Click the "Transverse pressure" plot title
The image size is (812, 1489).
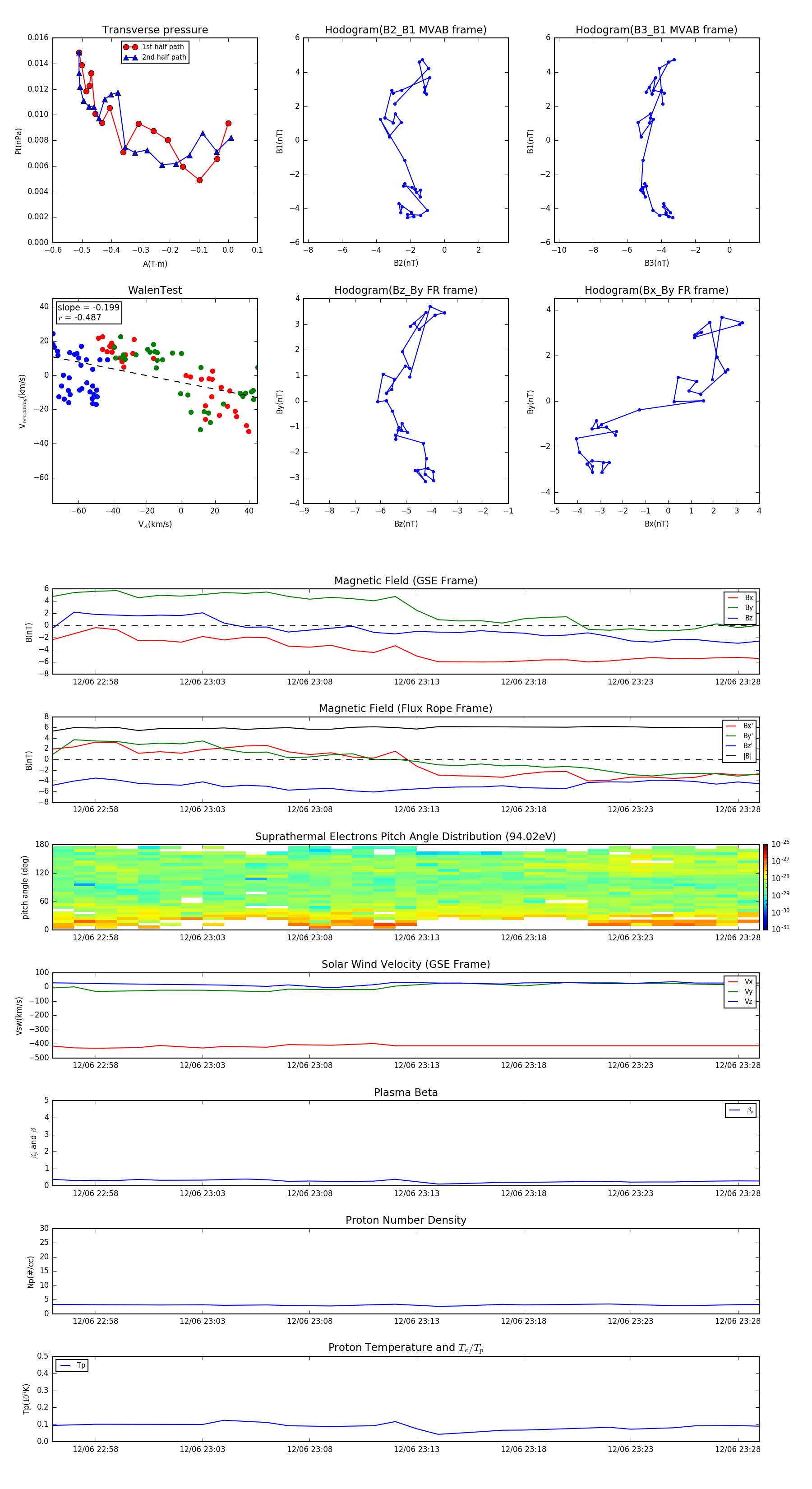155,30
